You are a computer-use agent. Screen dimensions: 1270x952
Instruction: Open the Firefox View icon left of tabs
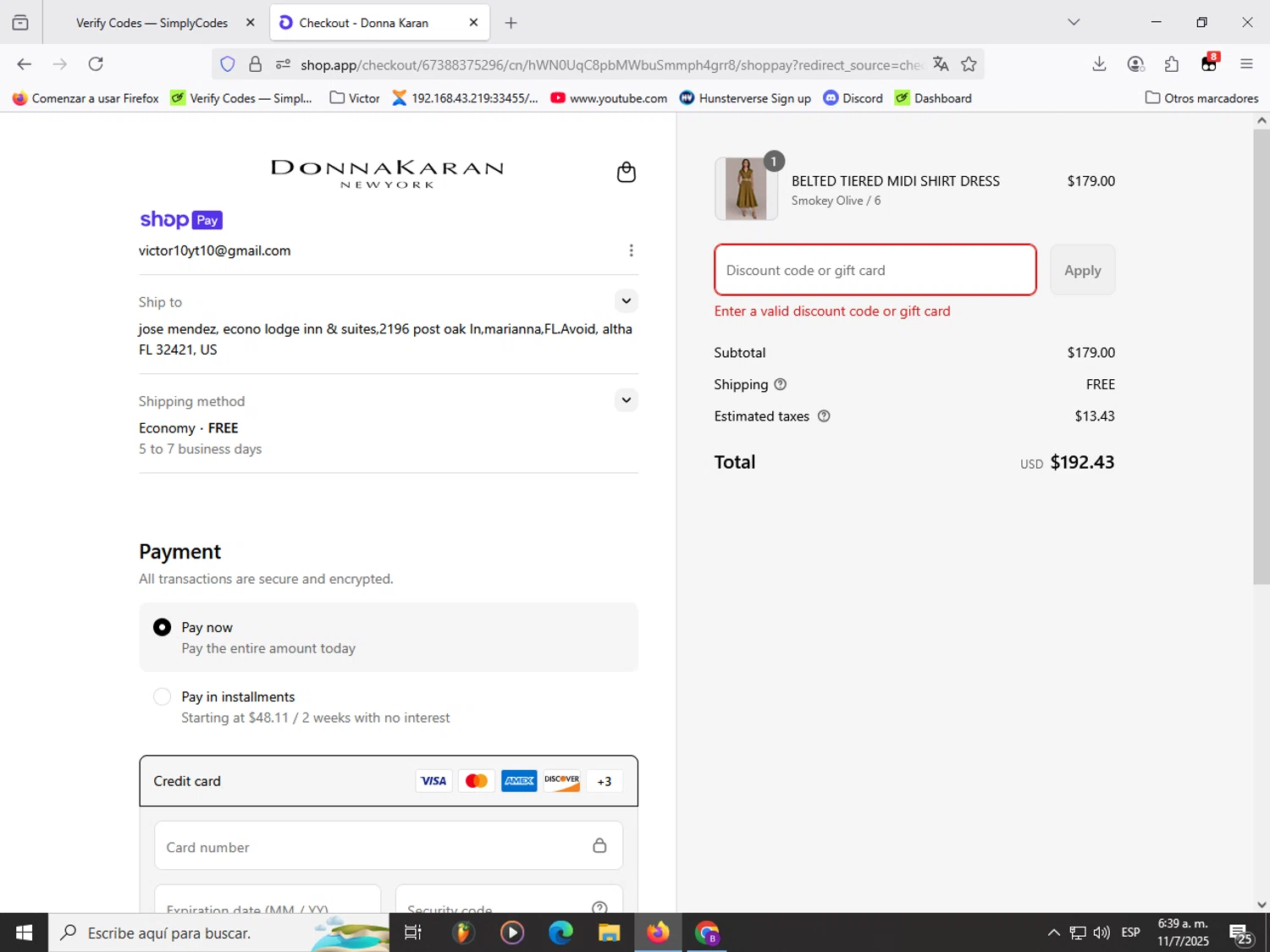tap(20, 23)
